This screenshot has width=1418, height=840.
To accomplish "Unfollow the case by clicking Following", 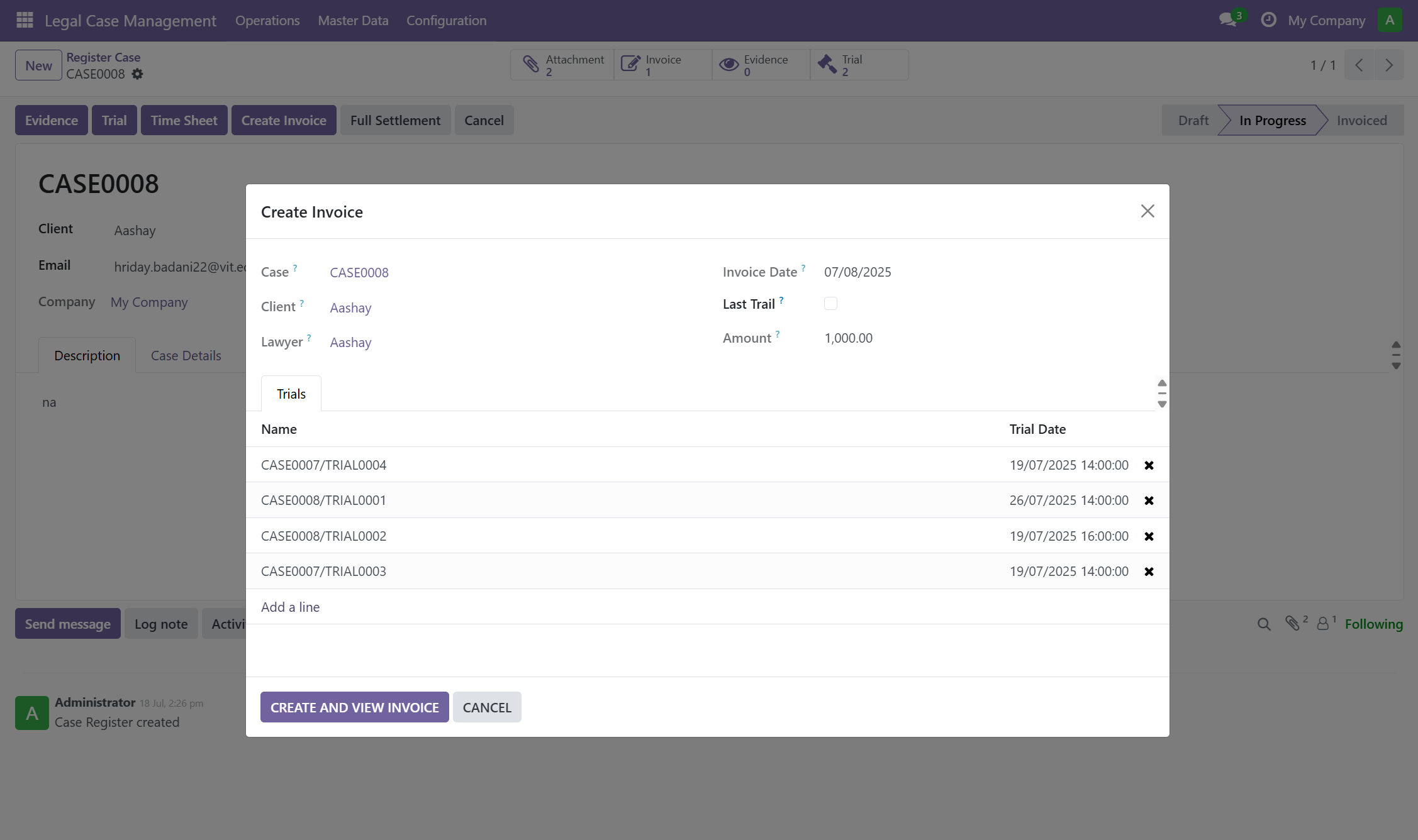I will [1375, 624].
